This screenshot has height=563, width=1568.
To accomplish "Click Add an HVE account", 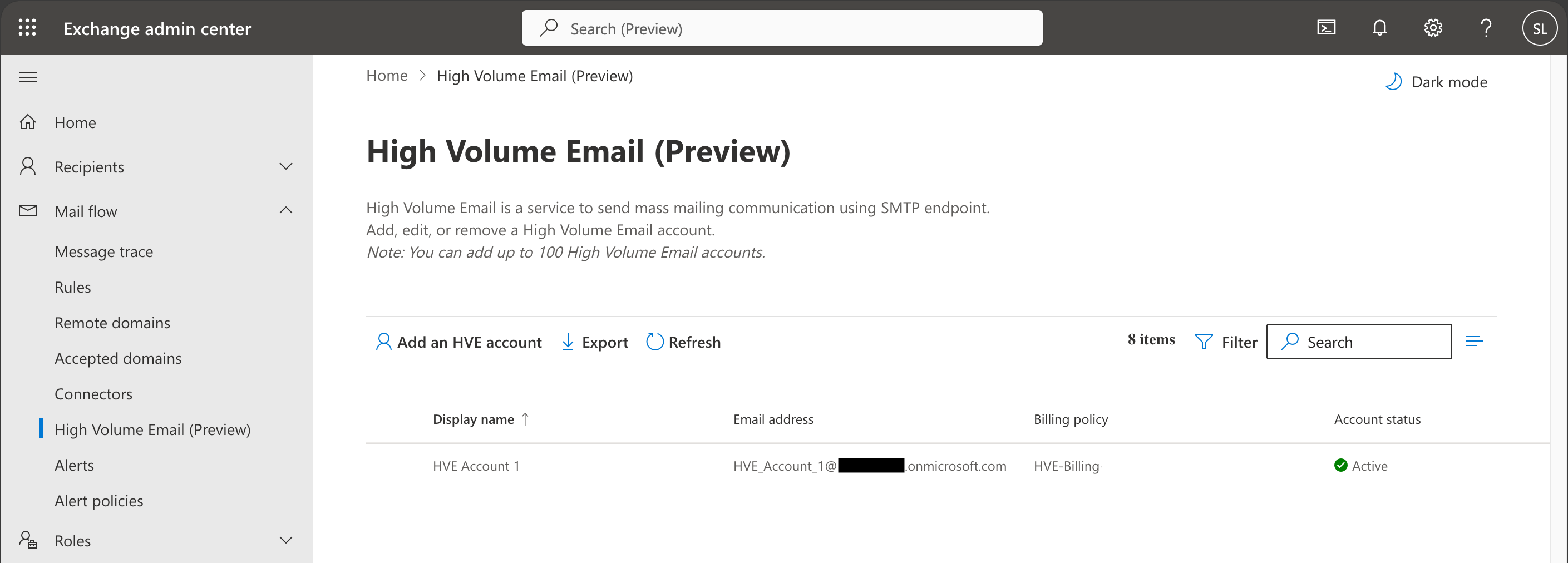I will [458, 342].
